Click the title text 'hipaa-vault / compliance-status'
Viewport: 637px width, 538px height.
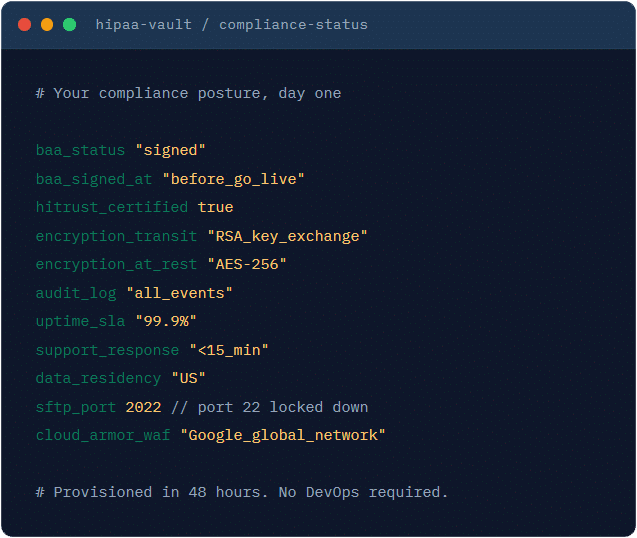click(232, 25)
